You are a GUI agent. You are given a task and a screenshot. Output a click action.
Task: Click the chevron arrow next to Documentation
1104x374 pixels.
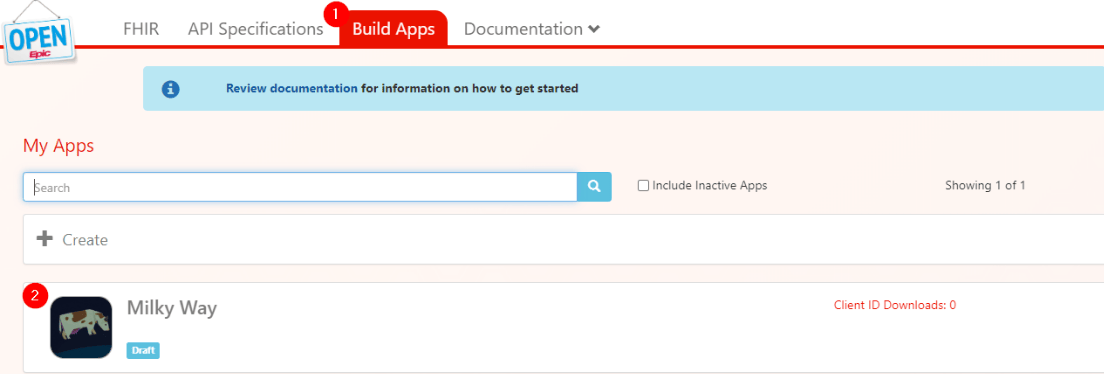tap(594, 30)
